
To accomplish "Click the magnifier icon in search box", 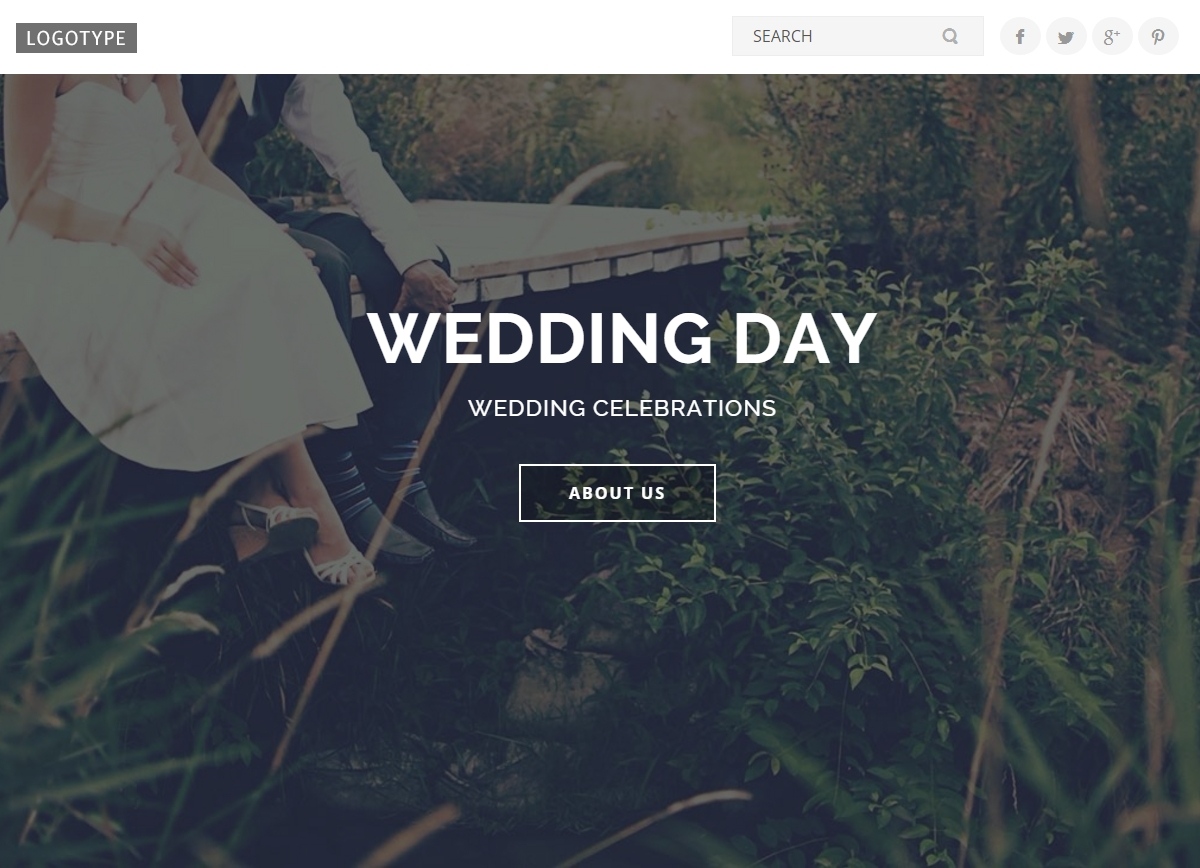I will pyautogui.click(x=950, y=36).
